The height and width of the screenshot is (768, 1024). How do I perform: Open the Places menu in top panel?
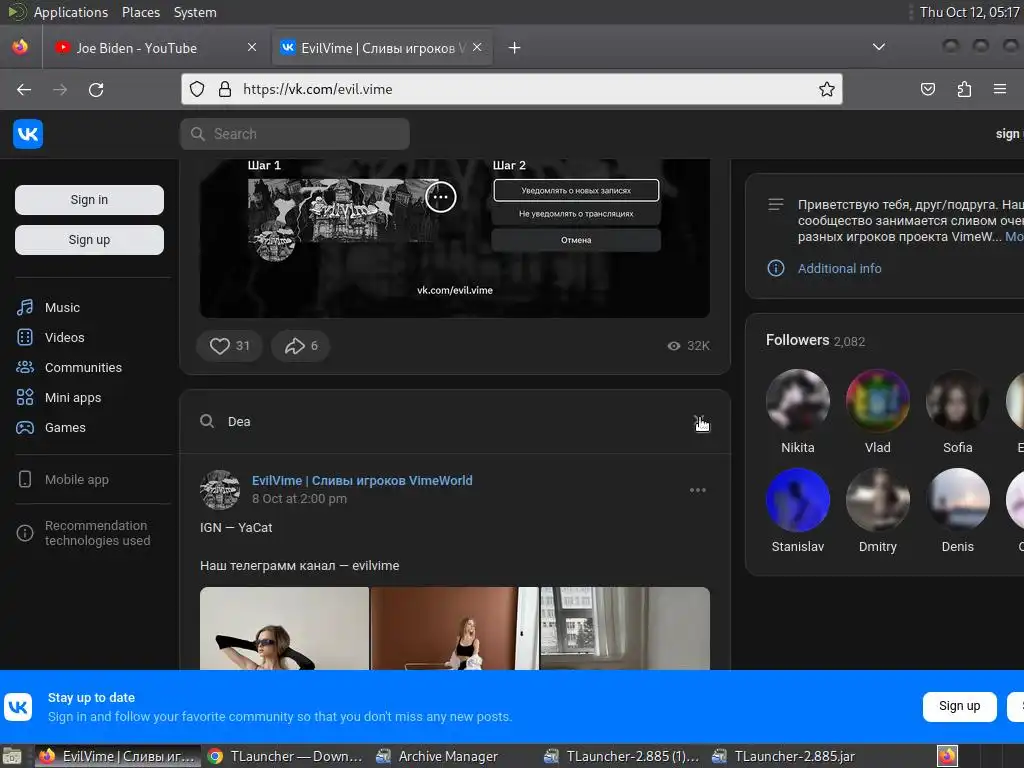(140, 12)
